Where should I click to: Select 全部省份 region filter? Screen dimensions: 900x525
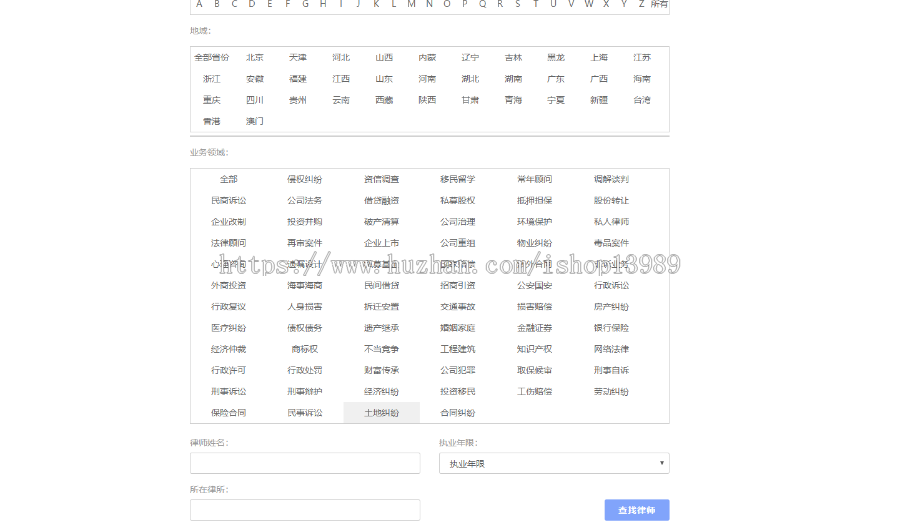pyautogui.click(x=211, y=57)
